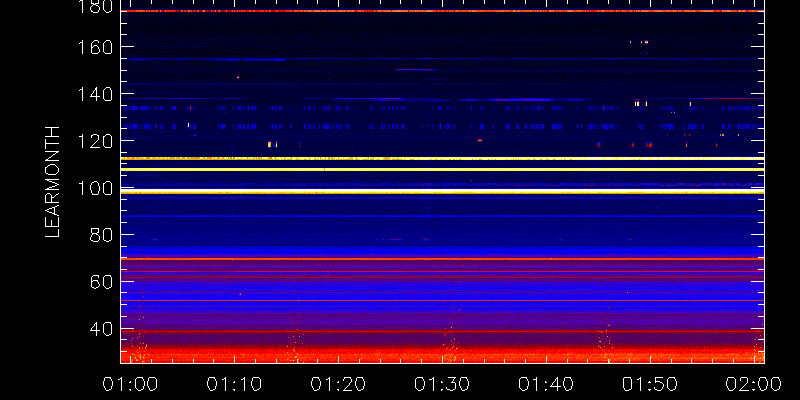This screenshot has height=400, width=800.
Task: Click the 80 frequency axis label
Action: pos(101,235)
